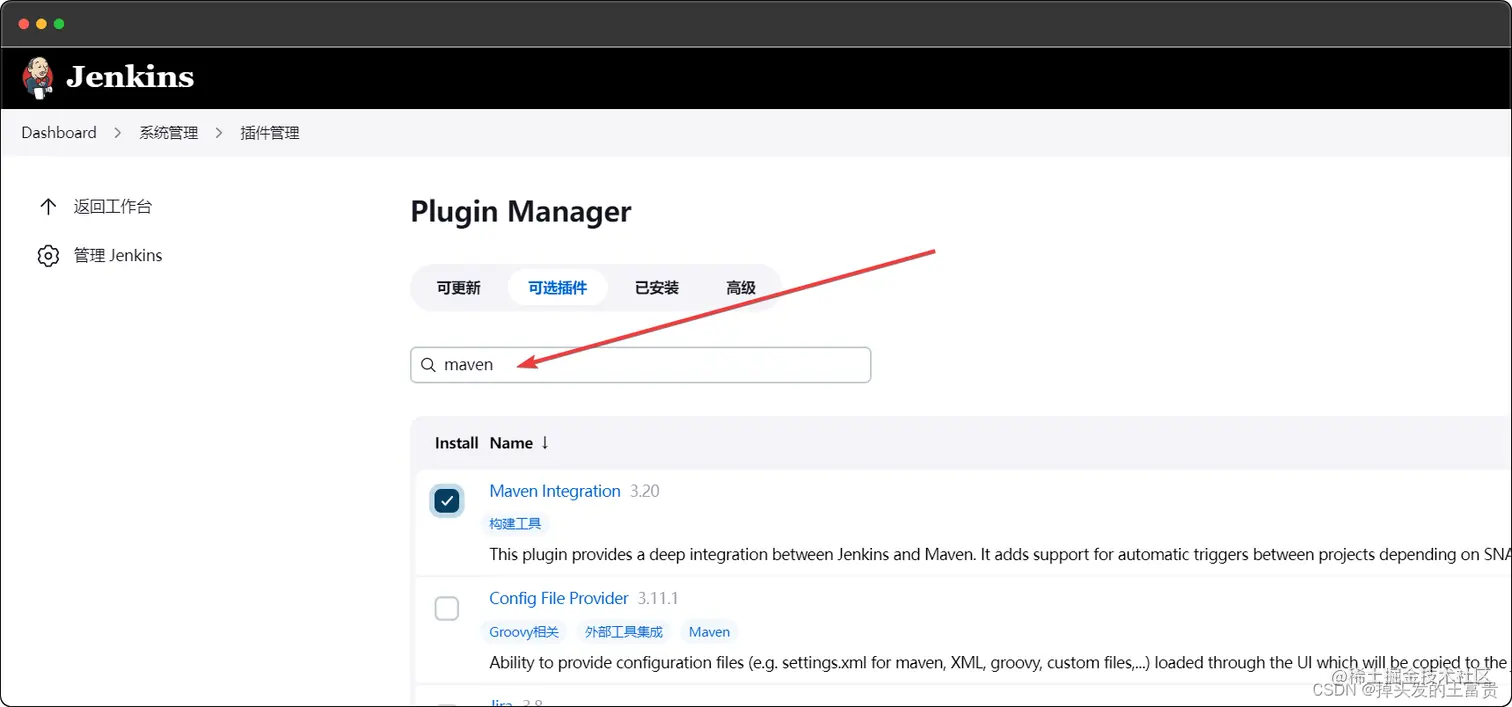Switch to the 已安装 tab
This screenshot has height=707, width=1512.
(x=656, y=288)
